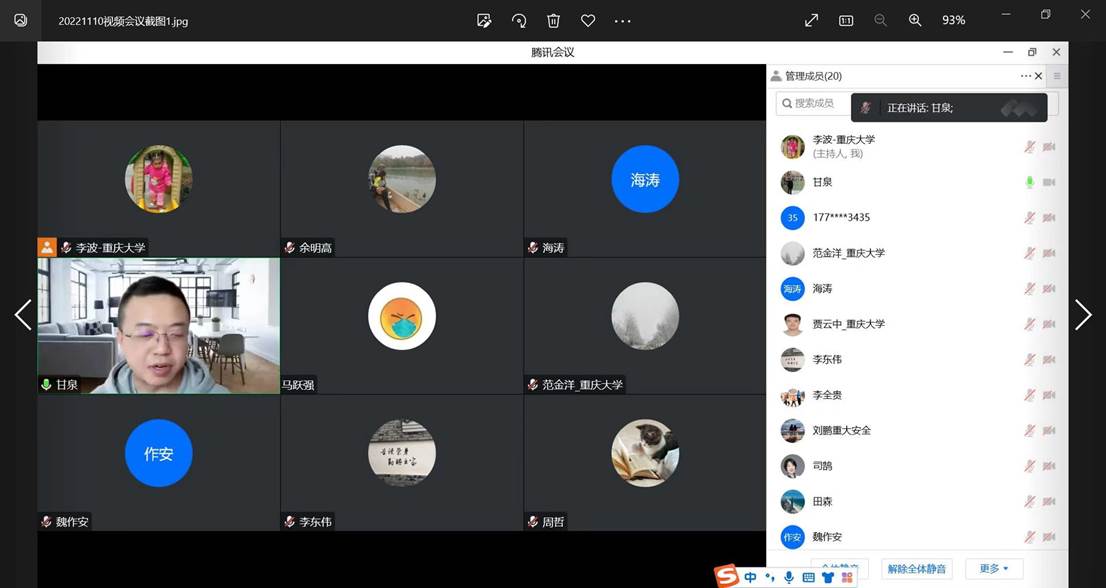The height and width of the screenshot is (588, 1106).
Task: Open the three-dot options in 管理成员 header
Action: (x=1026, y=76)
